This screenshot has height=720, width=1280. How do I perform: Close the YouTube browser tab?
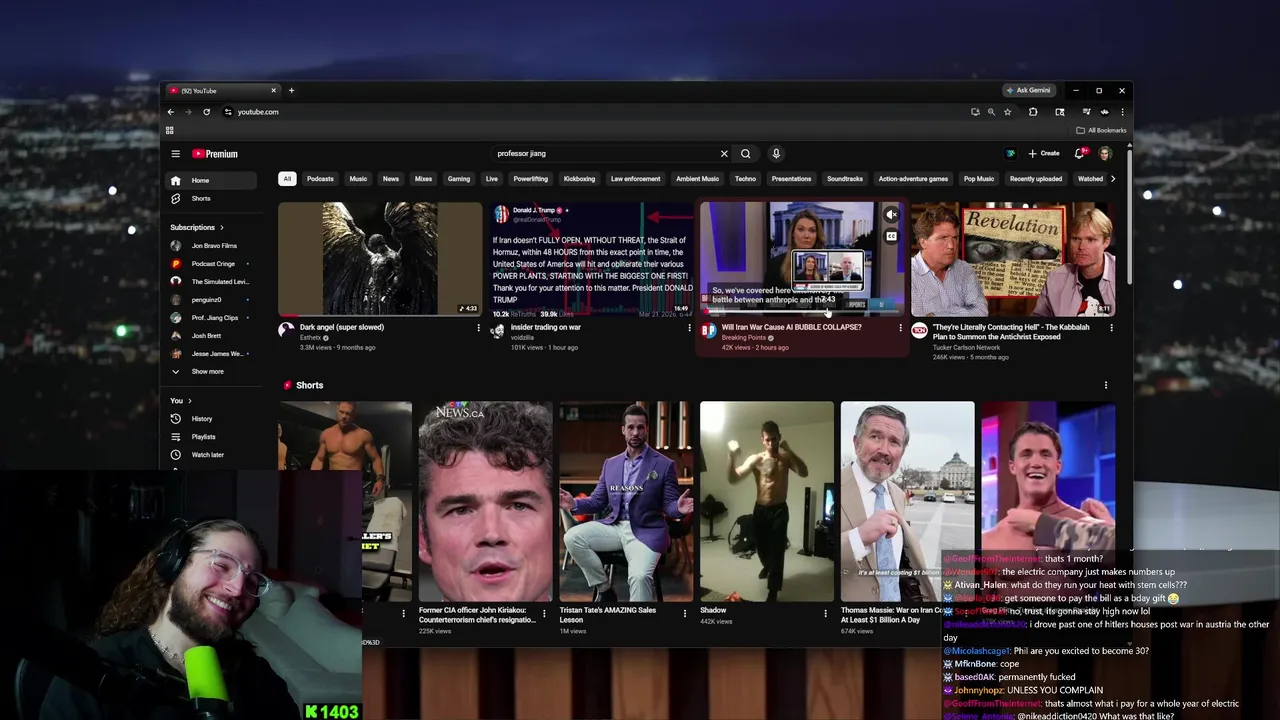pos(273,91)
